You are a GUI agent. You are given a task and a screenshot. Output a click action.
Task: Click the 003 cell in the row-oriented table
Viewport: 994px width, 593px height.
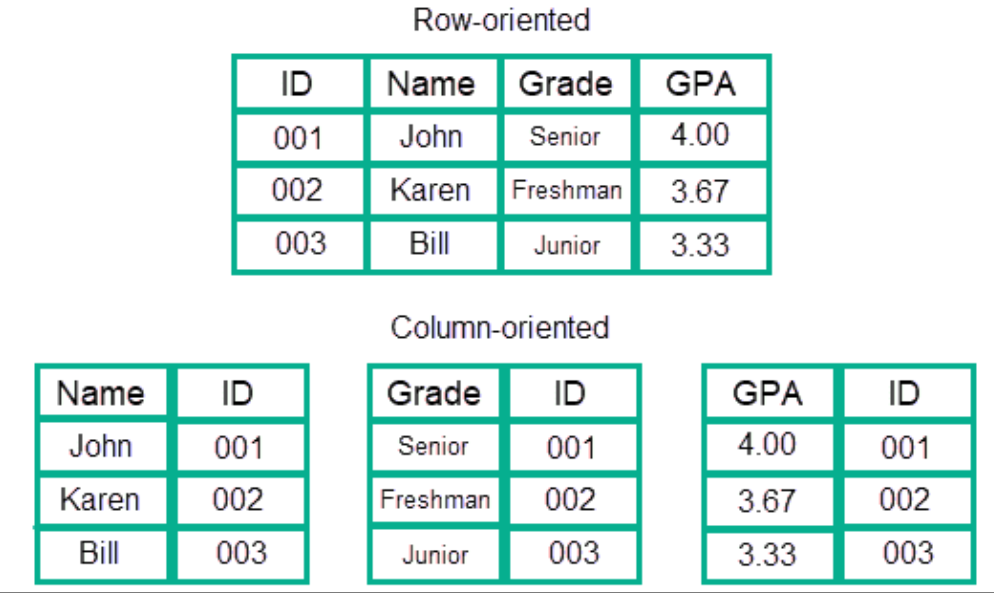pyautogui.click(x=300, y=244)
